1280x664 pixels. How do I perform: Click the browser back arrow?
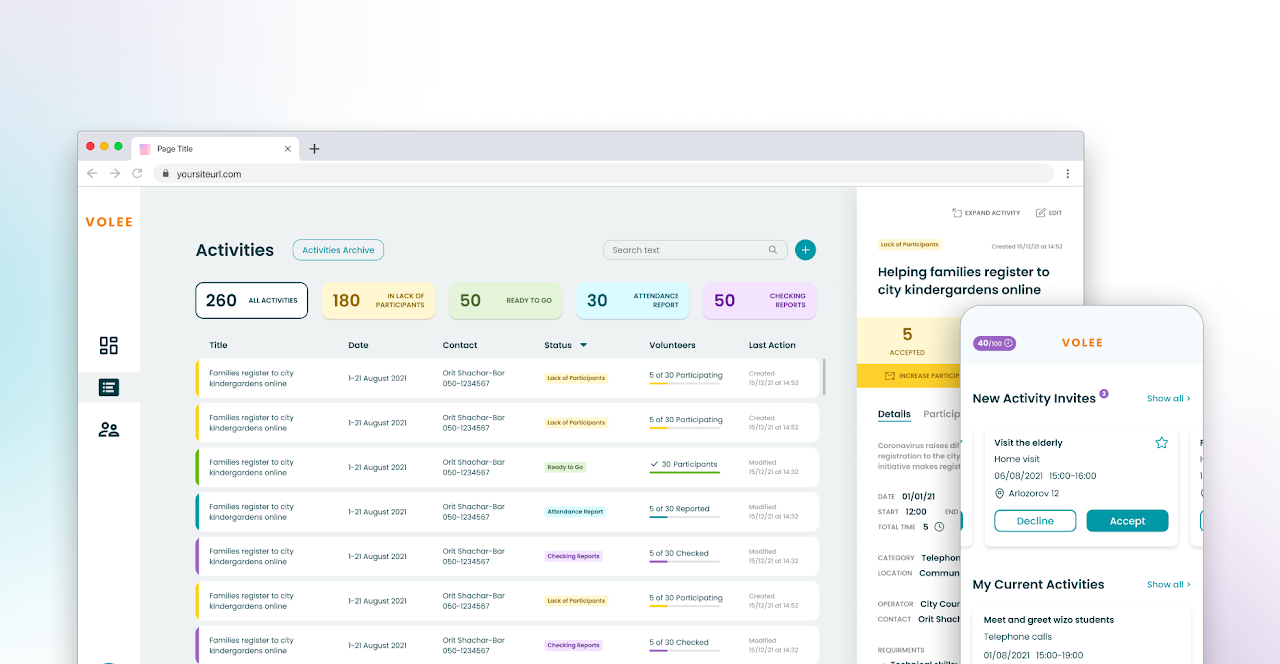click(92, 173)
